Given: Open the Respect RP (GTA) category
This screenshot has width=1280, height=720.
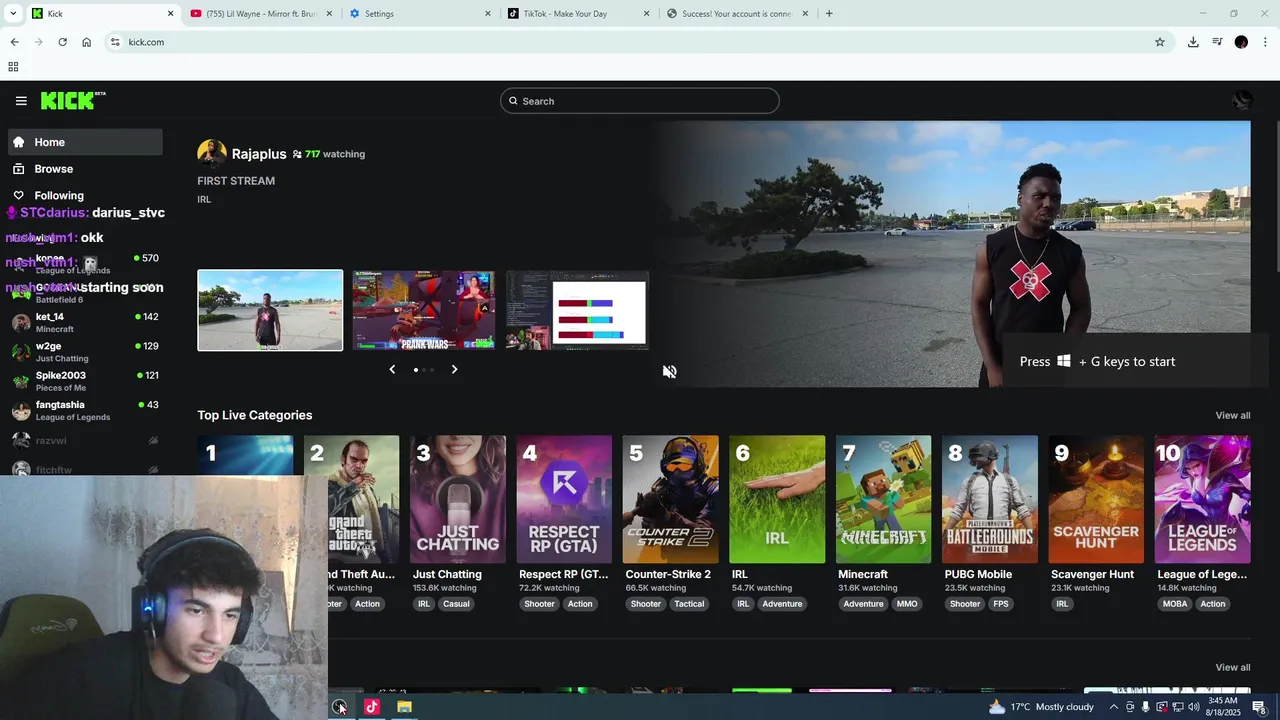Looking at the screenshot, I should [x=564, y=499].
